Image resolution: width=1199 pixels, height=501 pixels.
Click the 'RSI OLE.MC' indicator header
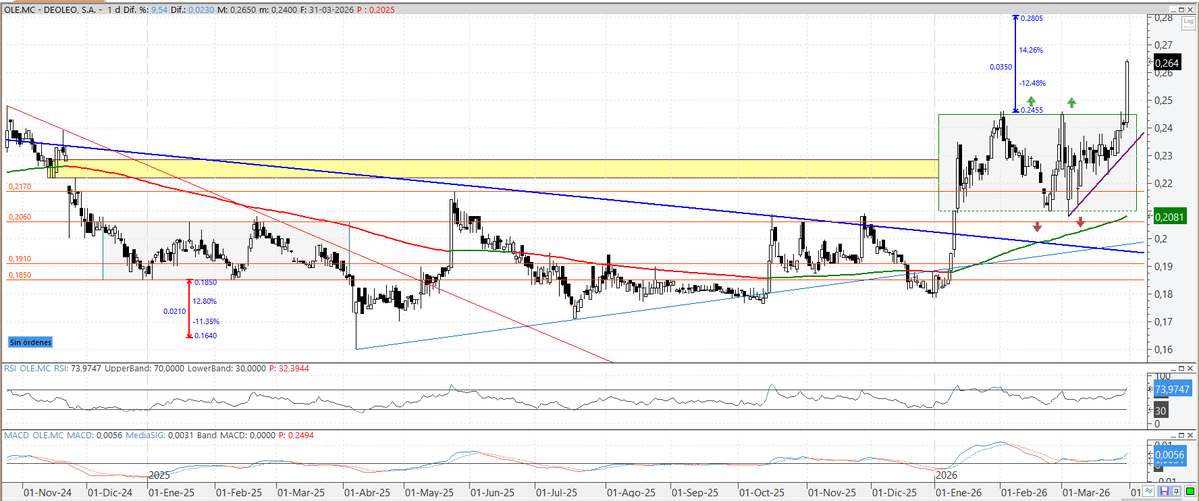pyautogui.click(x=27, y=369)
